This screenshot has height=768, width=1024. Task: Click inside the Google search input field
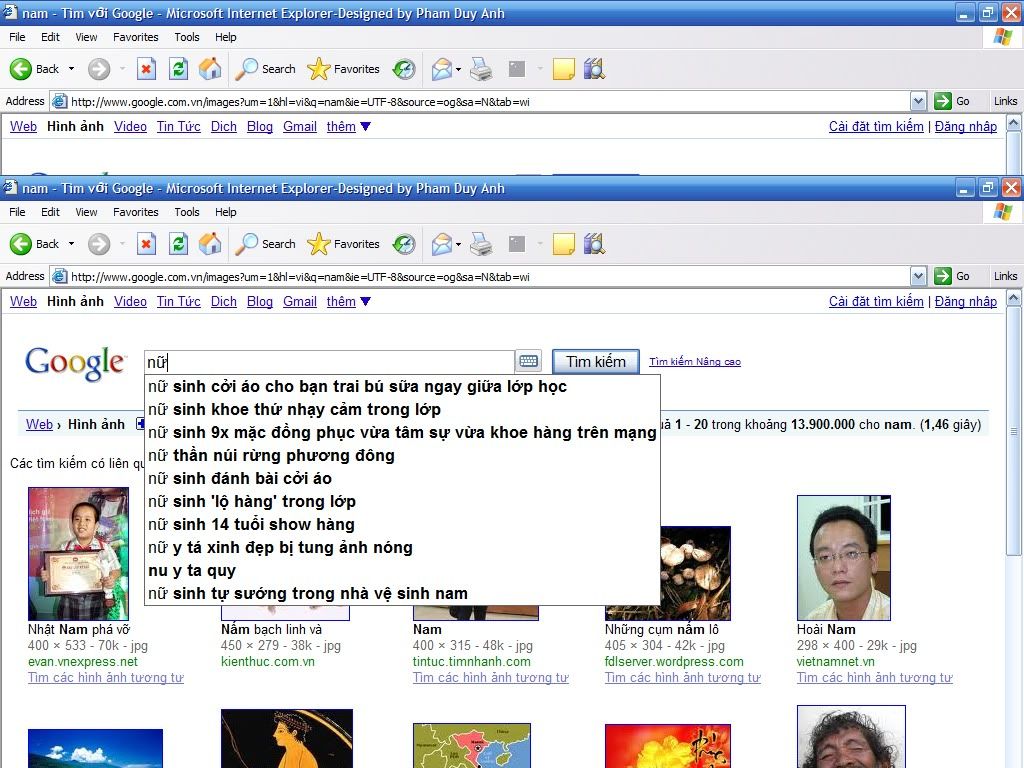(329, 362)
